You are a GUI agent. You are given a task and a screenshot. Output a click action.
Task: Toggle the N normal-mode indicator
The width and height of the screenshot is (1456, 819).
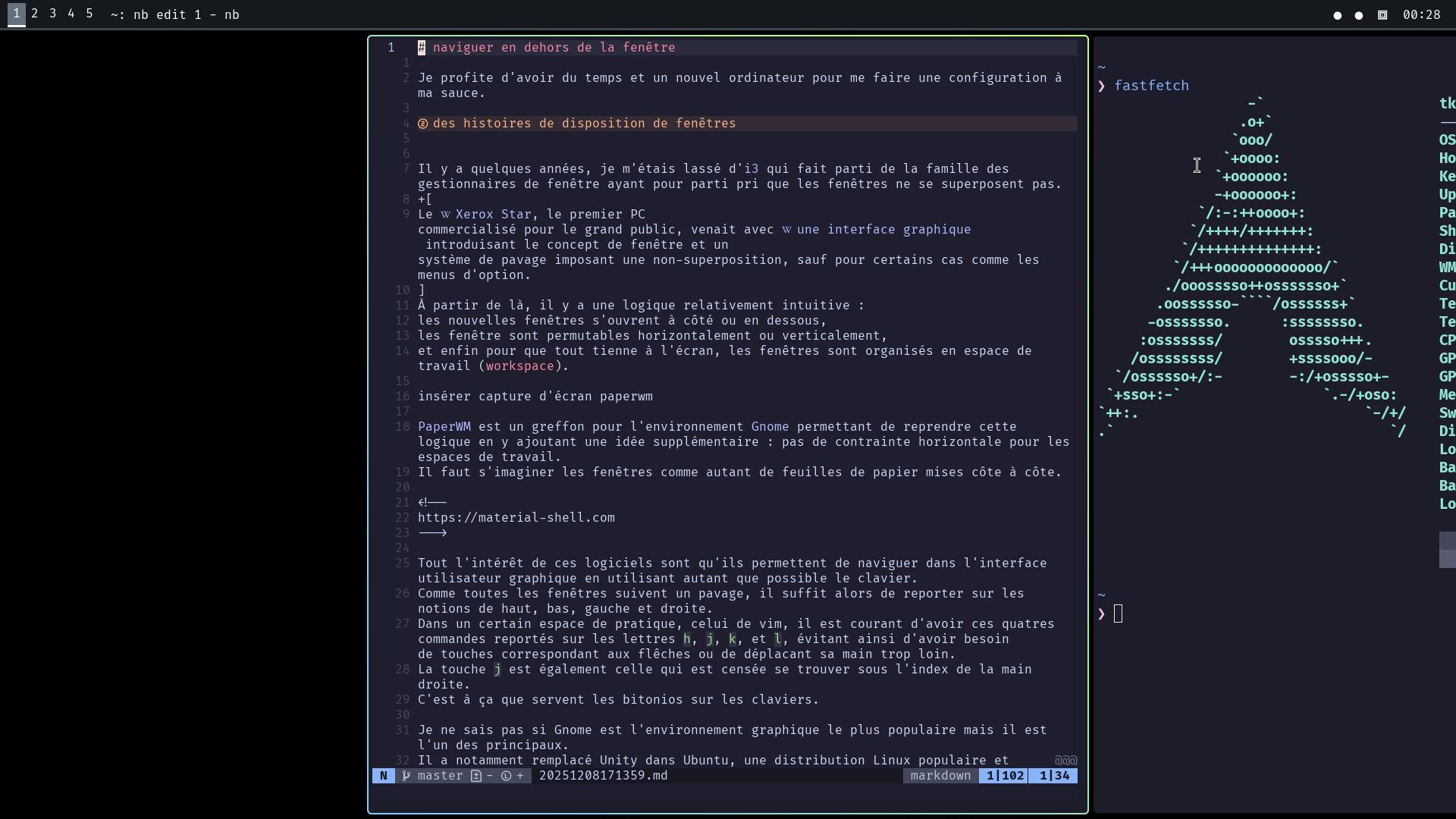(x=384, y=776)
